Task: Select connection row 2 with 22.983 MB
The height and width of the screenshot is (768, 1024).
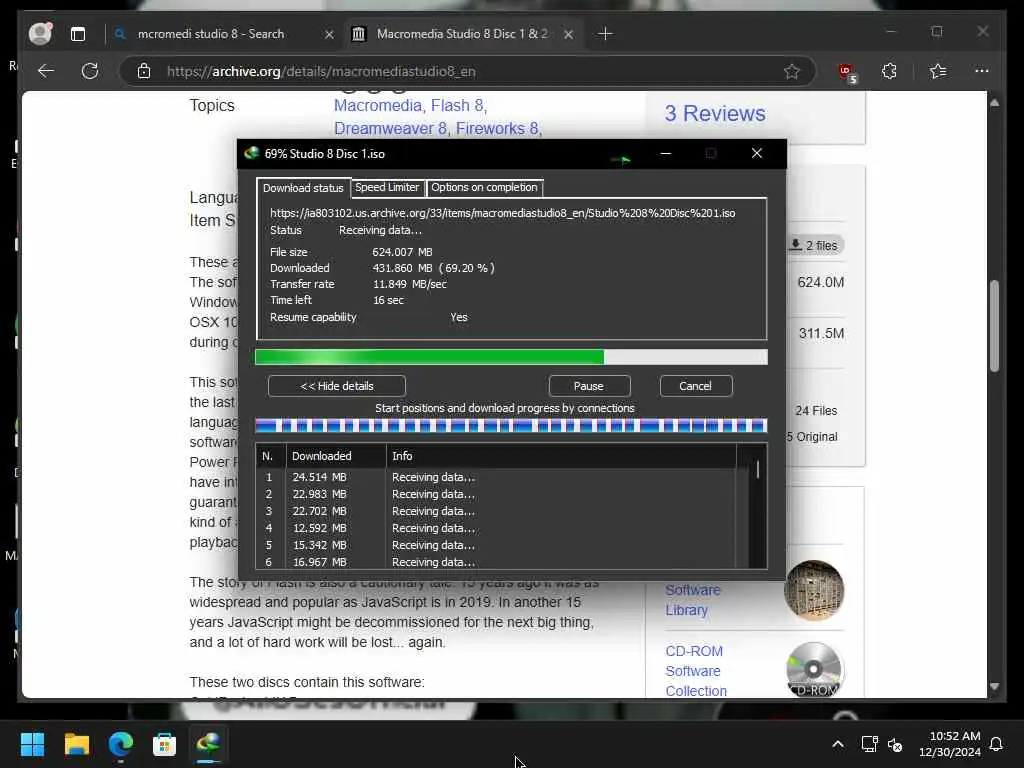Action: [496, 494]
